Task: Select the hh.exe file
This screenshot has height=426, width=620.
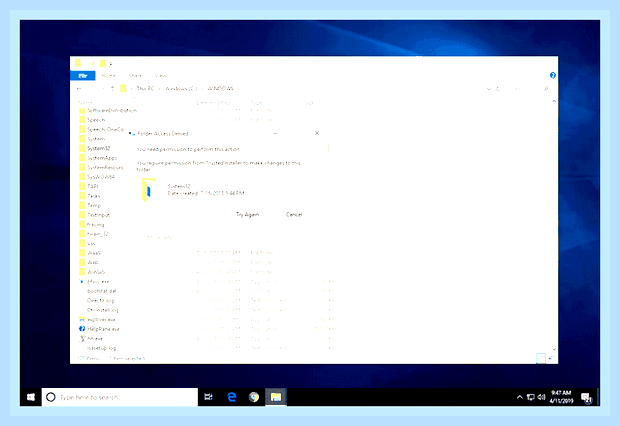Action: 91,339
